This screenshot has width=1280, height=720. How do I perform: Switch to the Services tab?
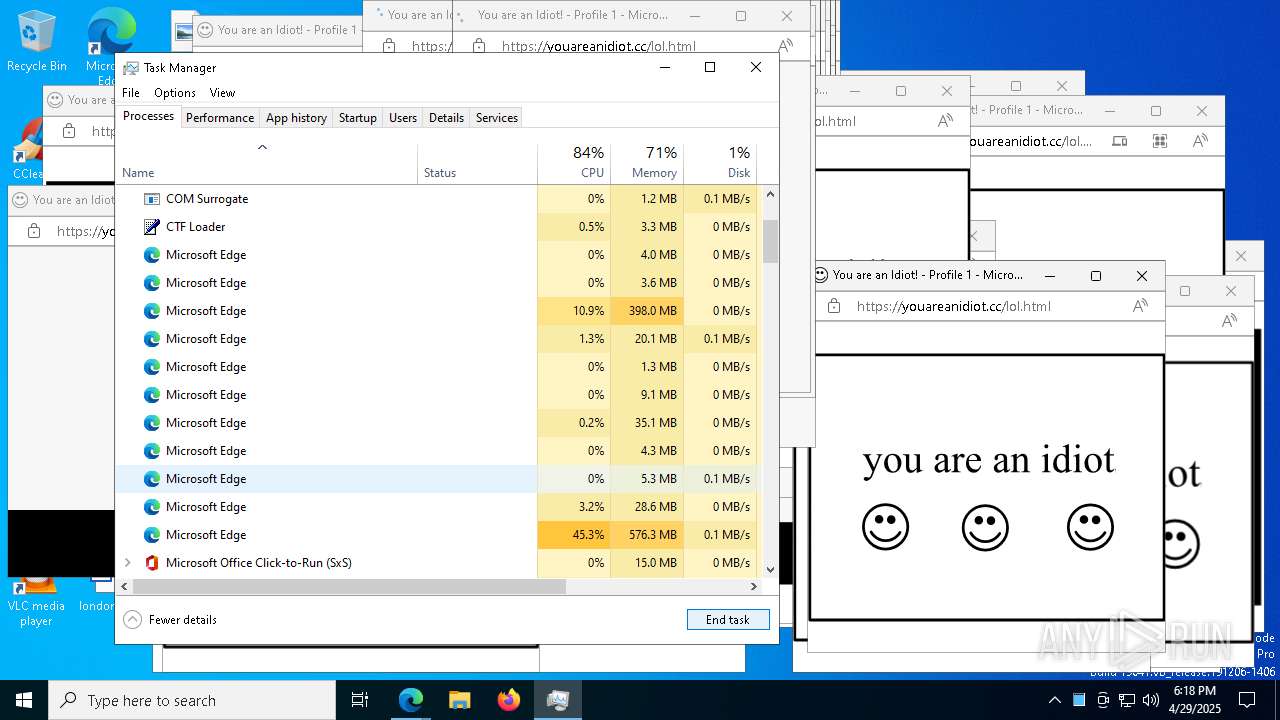[497, 117]
